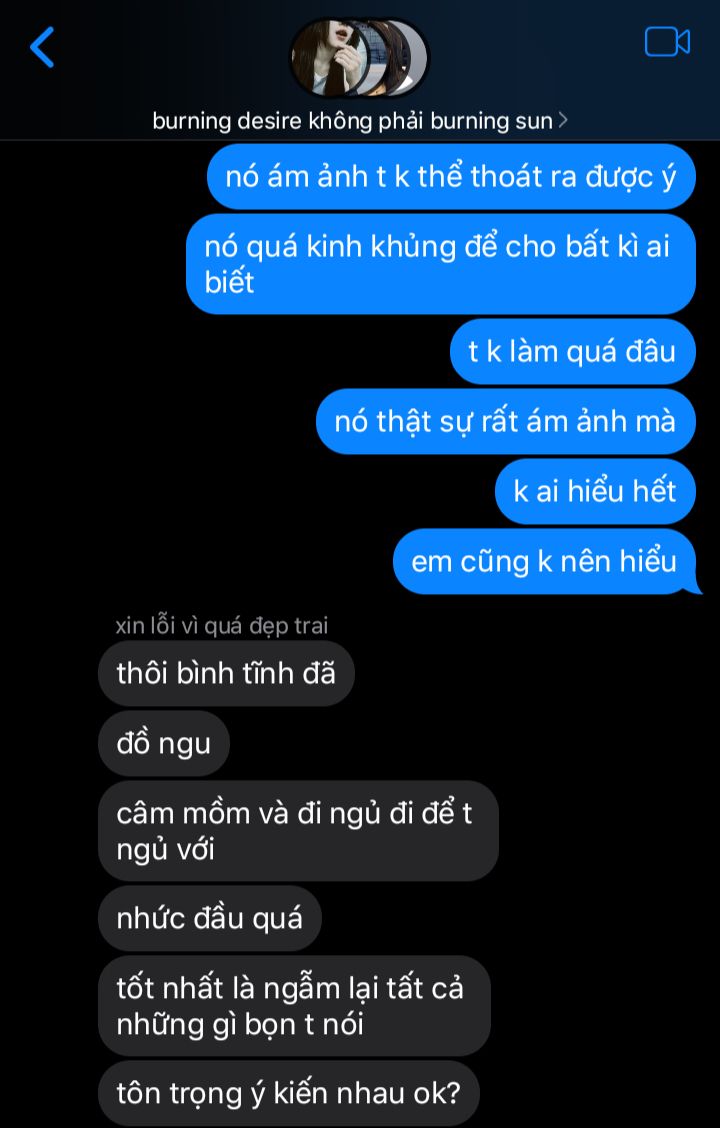Open sender name xin lỗi vì quá đẹp trai
The image size is (720, 1128).
[222, 626]
